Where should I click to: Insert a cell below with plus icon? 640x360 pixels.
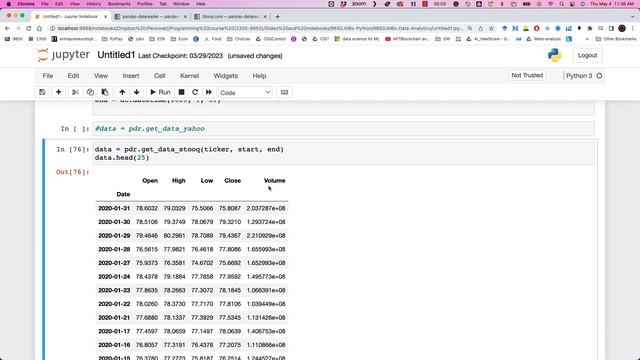tap(58, 92)
